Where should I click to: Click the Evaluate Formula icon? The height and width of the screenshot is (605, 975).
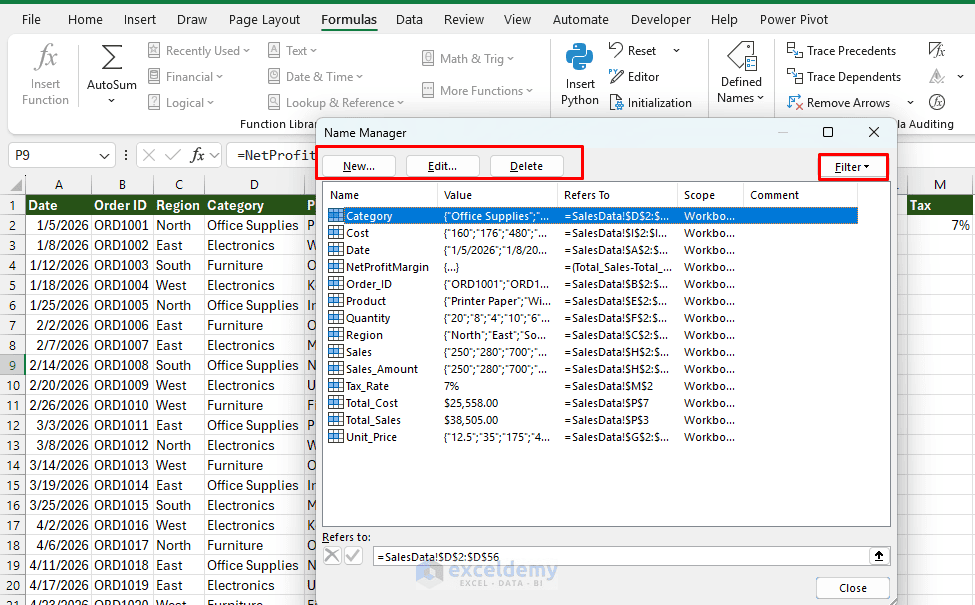pos(936,102)
